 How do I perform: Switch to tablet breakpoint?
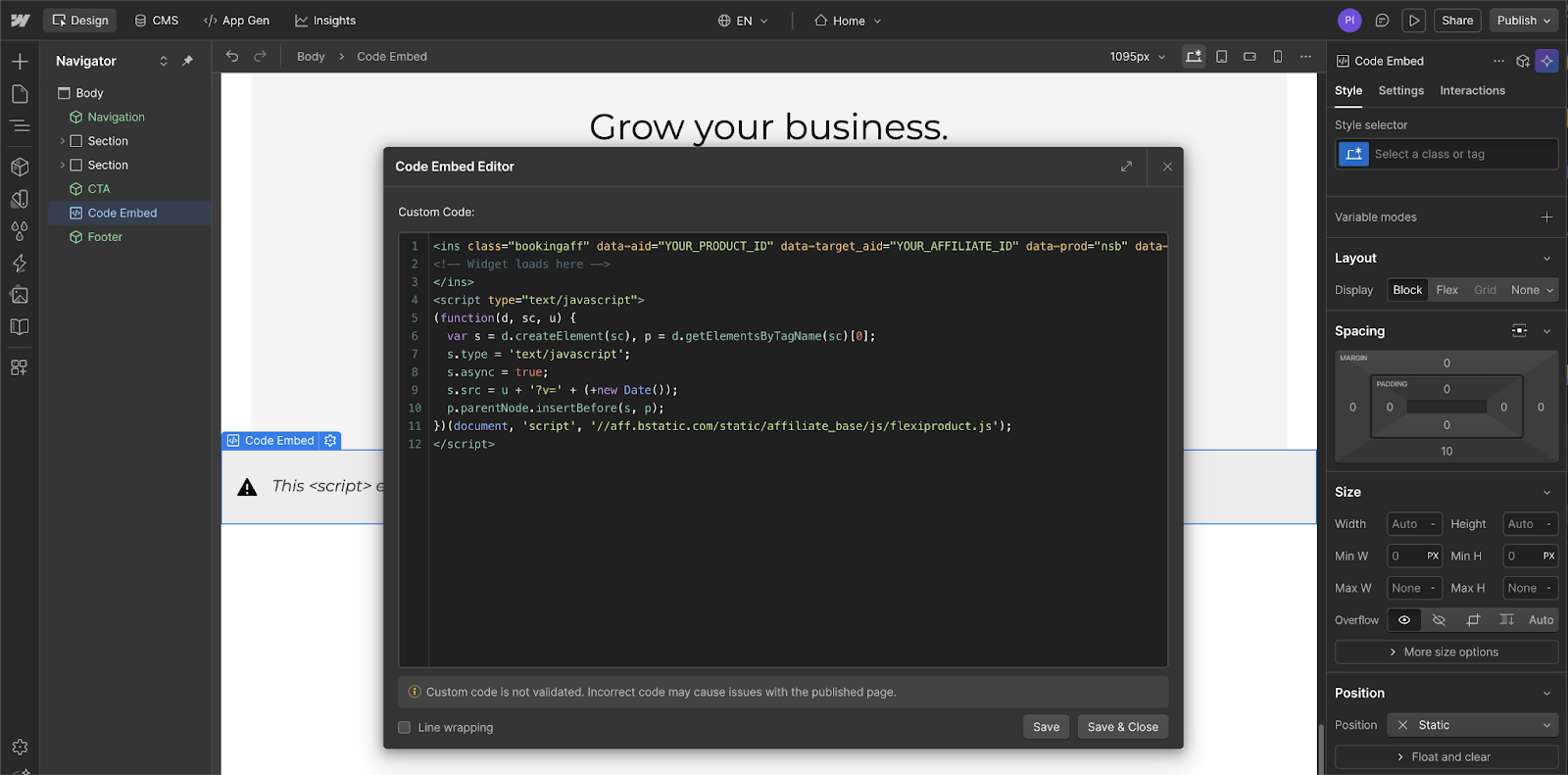click(1222, 57)
